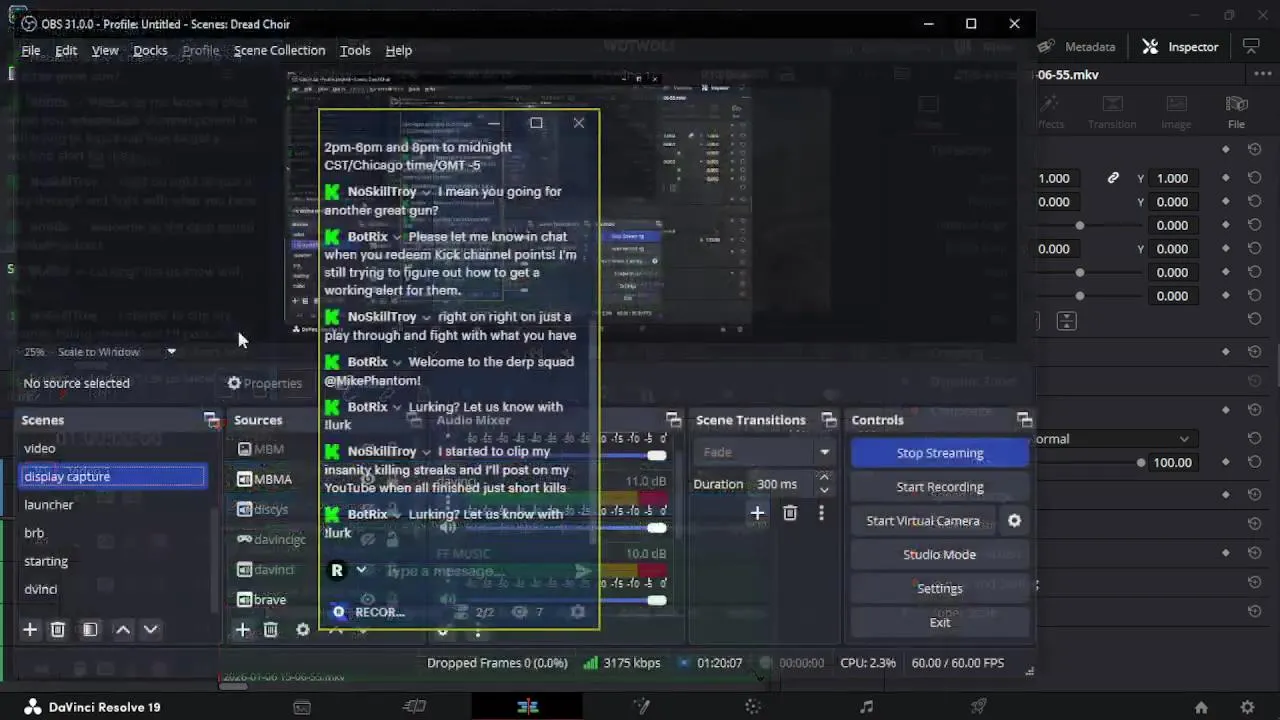Remove selected scene with Scenes trash icon
The image size is (1280, 720).
pos(58,629)
